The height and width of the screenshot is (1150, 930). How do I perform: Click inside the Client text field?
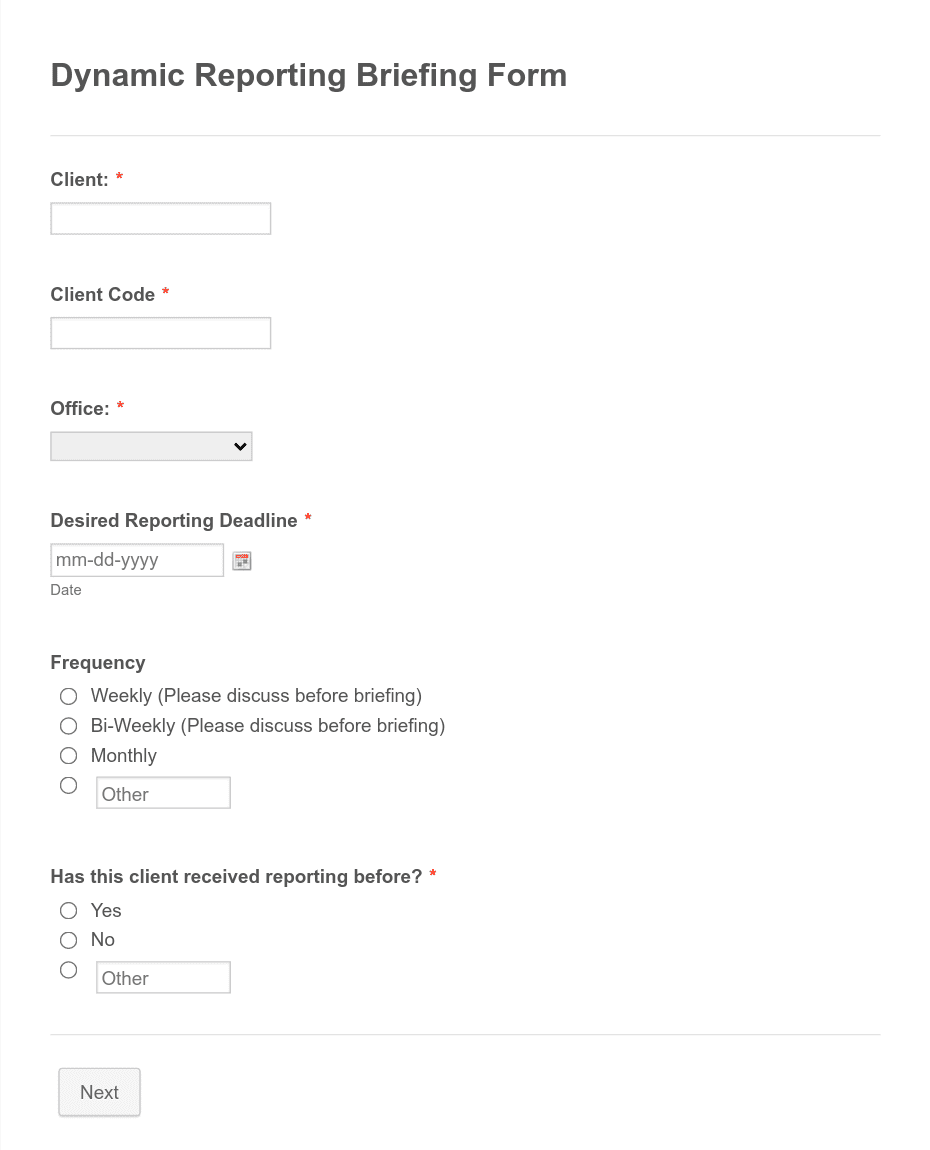[x=160, y=218]
